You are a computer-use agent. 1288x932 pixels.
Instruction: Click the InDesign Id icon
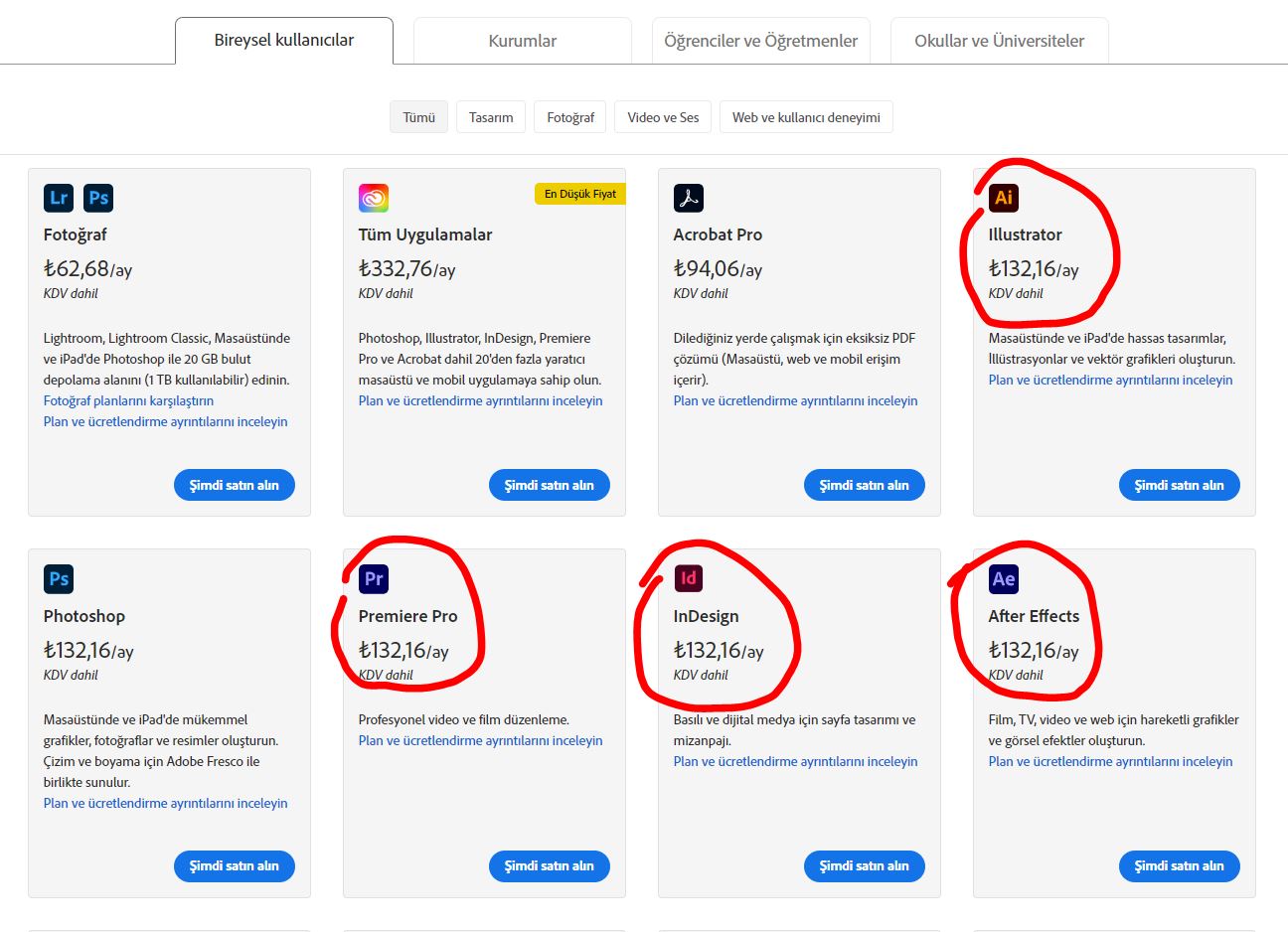click(x=689, y=578)
